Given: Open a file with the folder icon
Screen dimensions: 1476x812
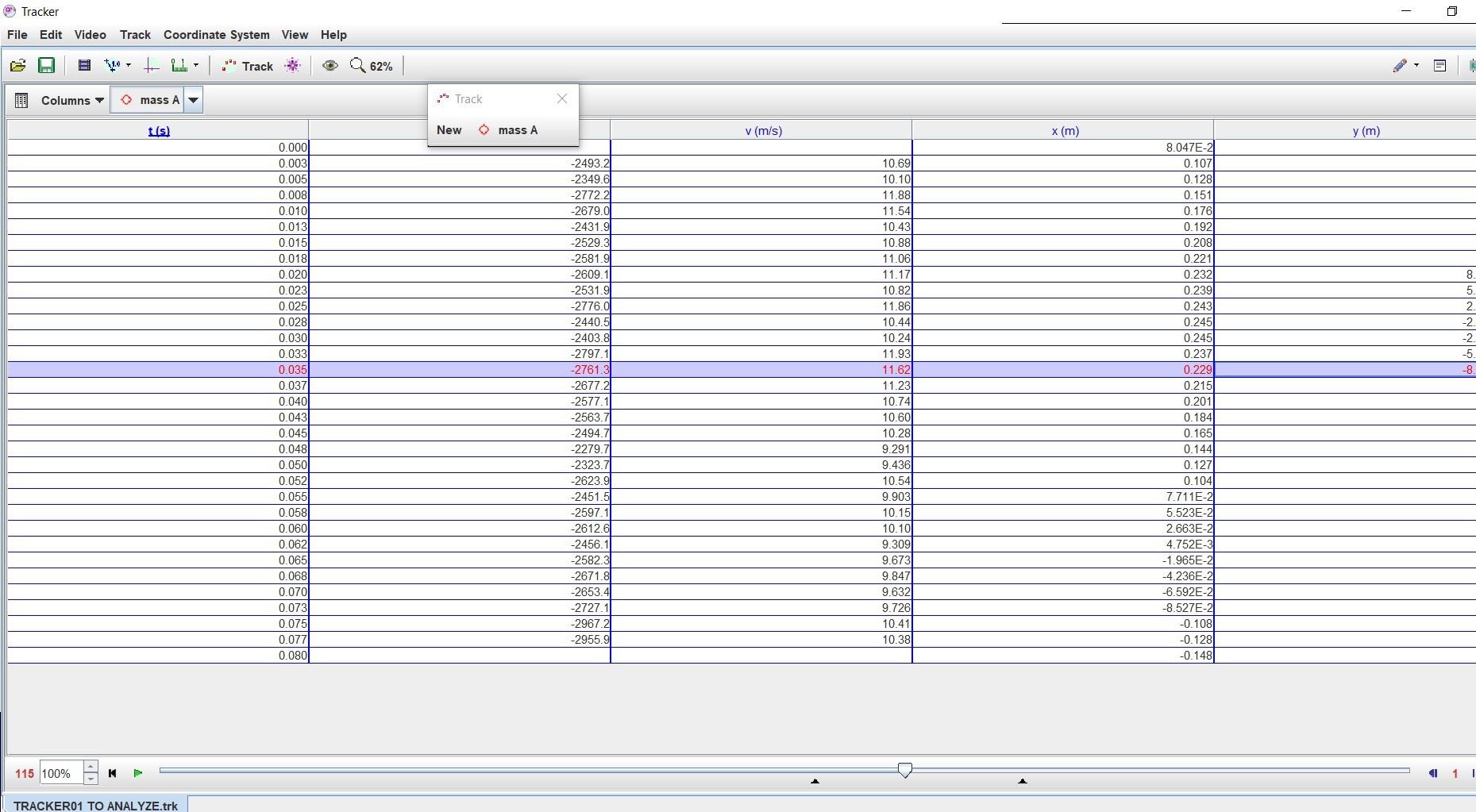Looking at the screenshot, I should pos(17,66).
